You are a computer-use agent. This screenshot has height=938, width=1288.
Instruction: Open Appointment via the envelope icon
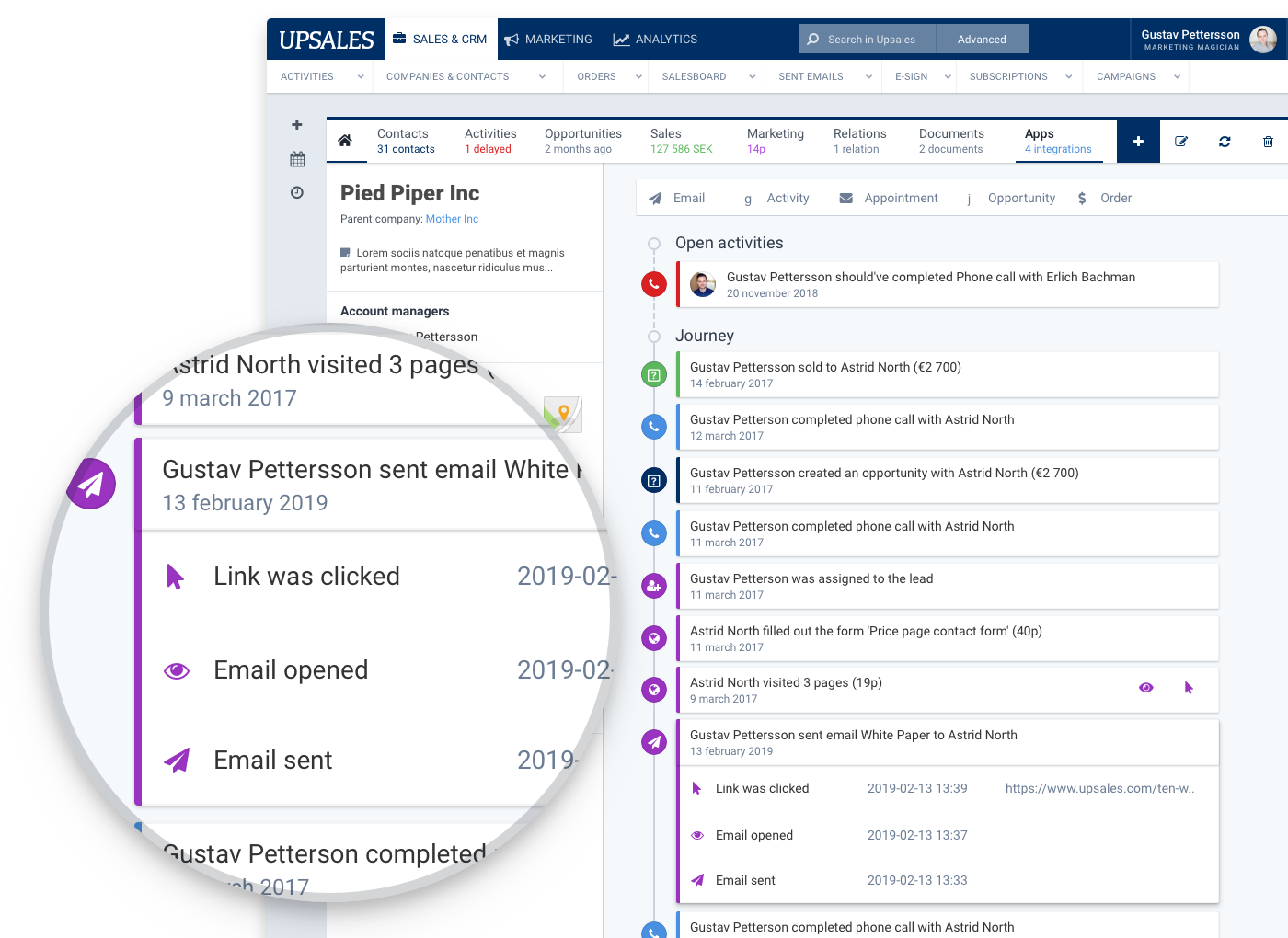point(846,198)
